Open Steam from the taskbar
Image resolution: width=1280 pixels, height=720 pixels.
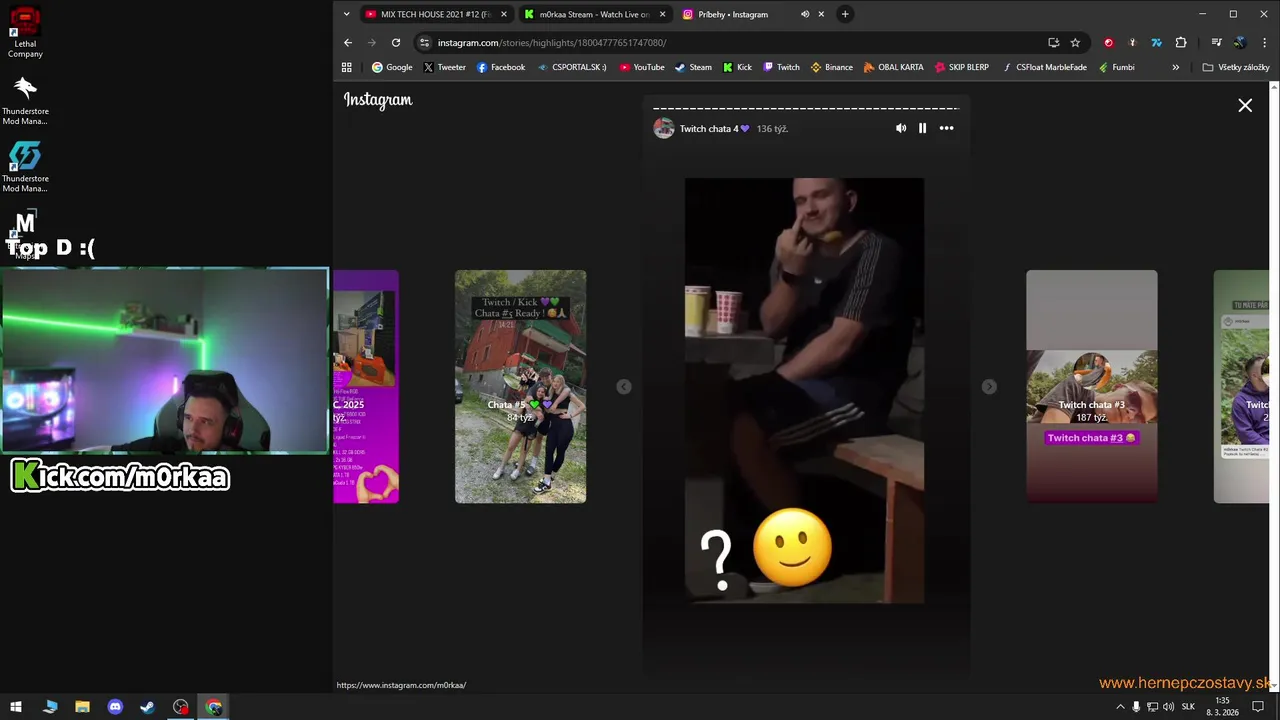point(147,707)
